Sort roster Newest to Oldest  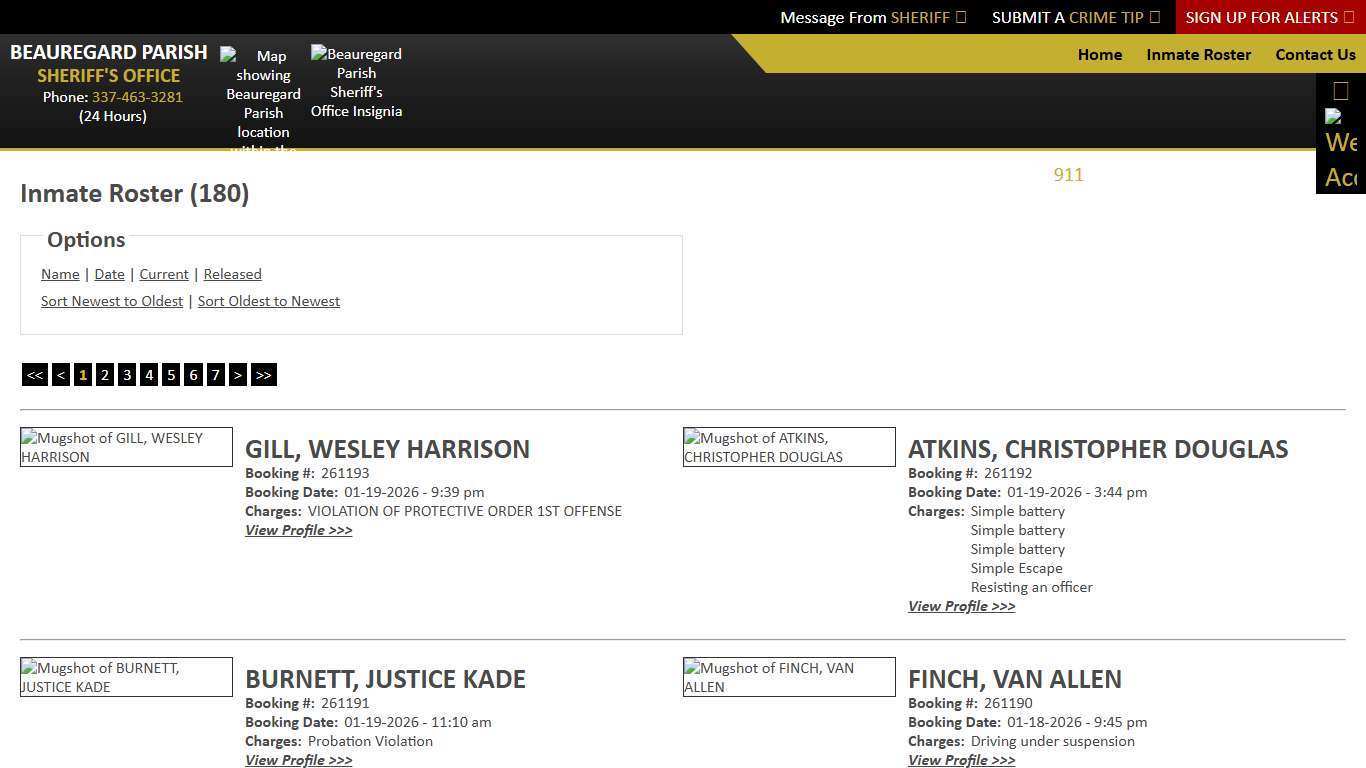pos(111,300)
